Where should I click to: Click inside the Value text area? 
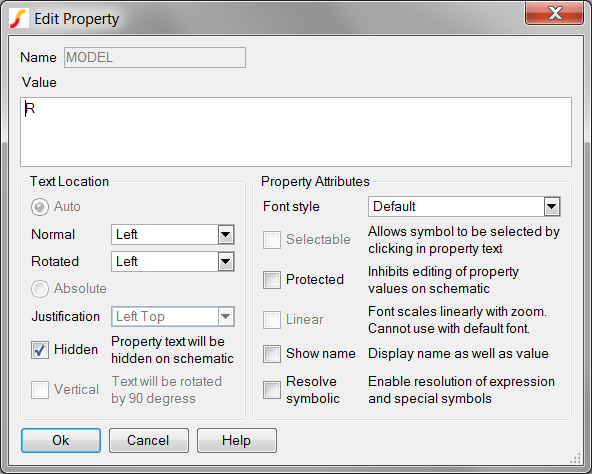click(296, 132)
